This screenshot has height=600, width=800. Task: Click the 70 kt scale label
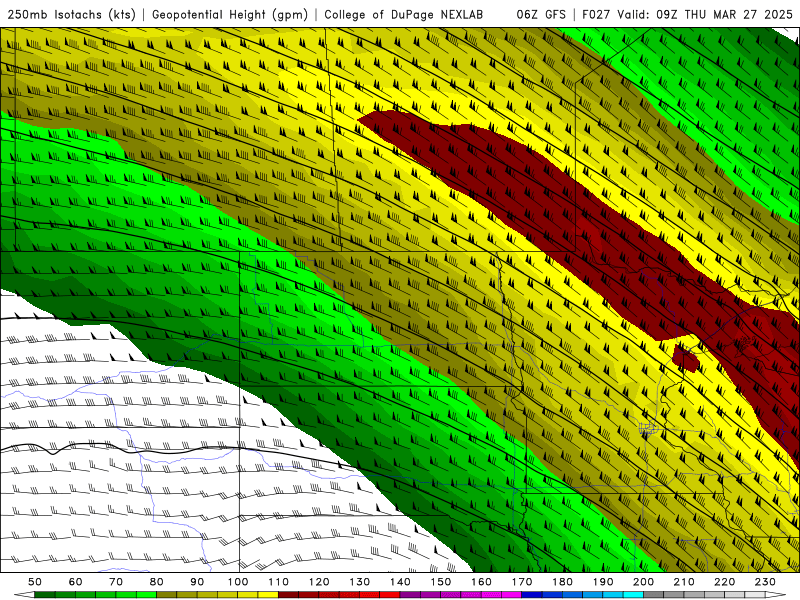click(116, 582)
